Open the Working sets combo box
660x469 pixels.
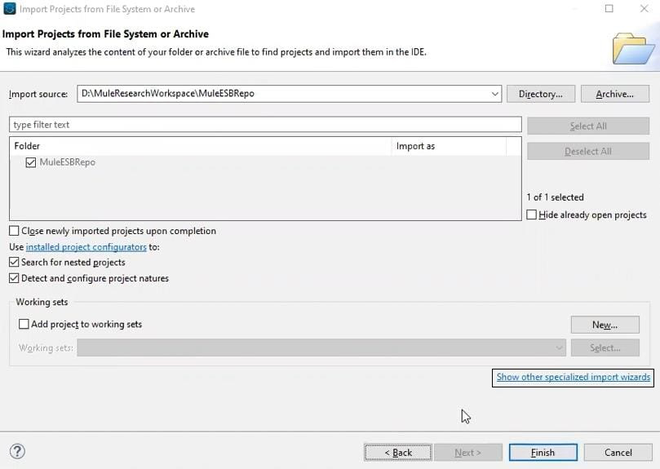(560, 348)
